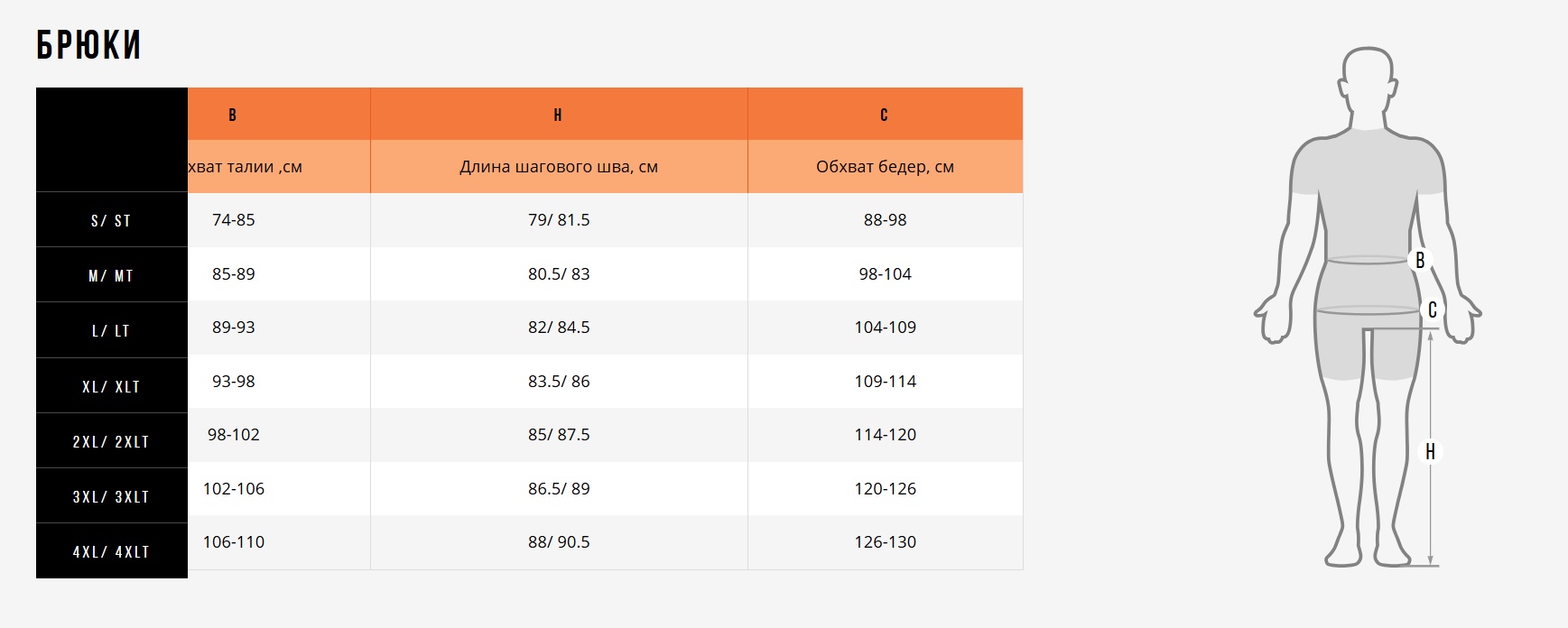The height and width of the screenshot is (628, 1568).
Task: Click the waist value 74-85
Action: point(233,220)
